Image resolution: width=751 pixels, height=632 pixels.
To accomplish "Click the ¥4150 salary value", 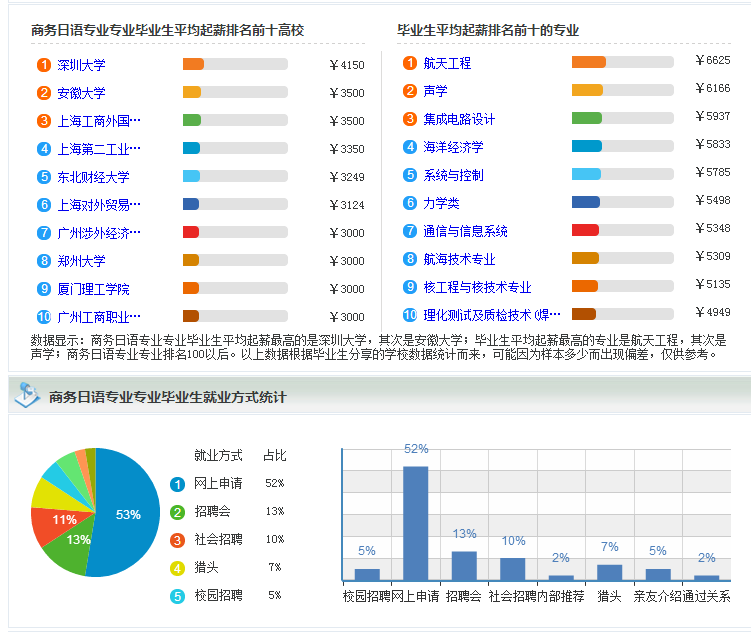I will (347, 65).
